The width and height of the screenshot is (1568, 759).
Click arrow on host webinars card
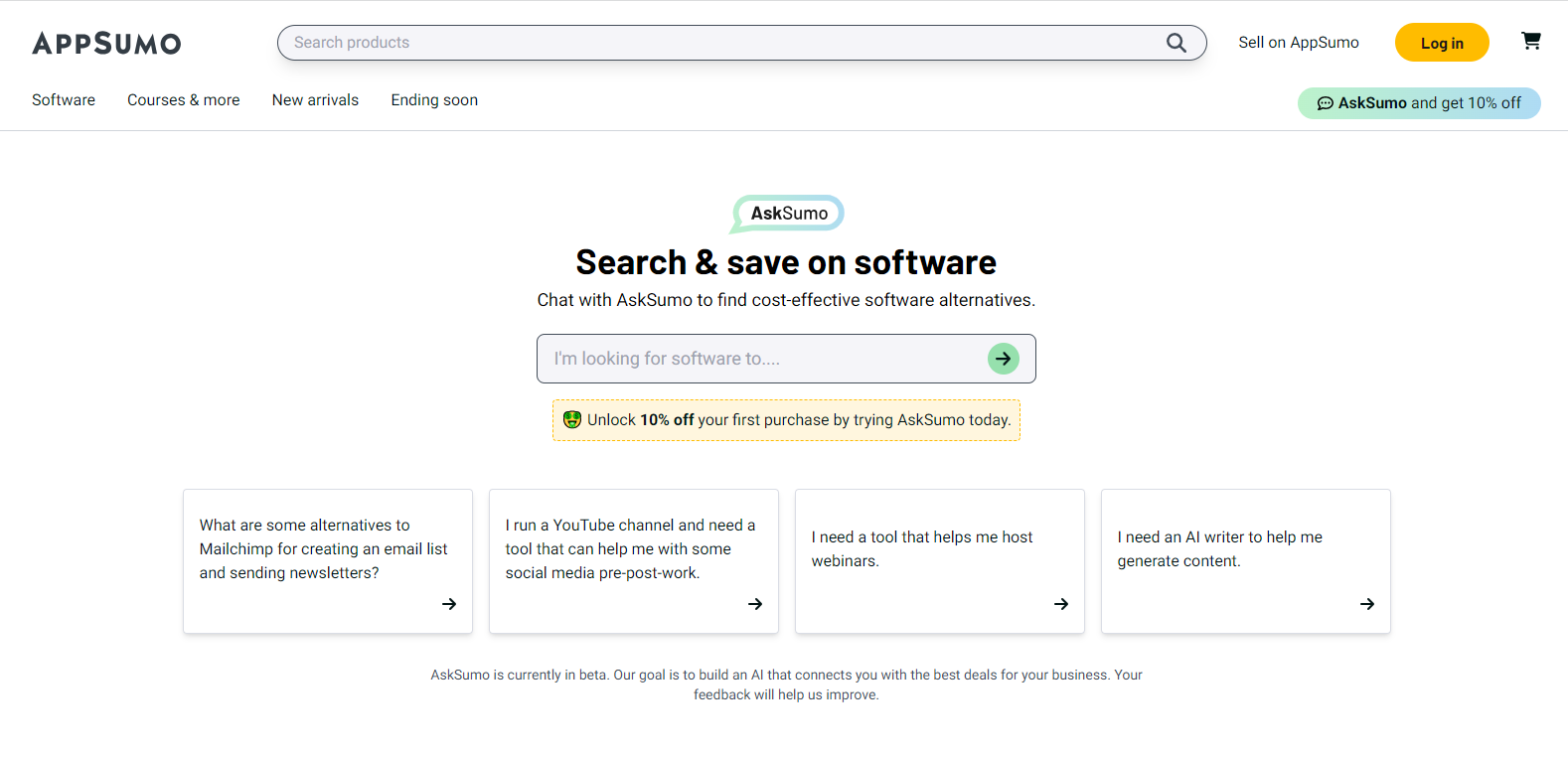1061,604
